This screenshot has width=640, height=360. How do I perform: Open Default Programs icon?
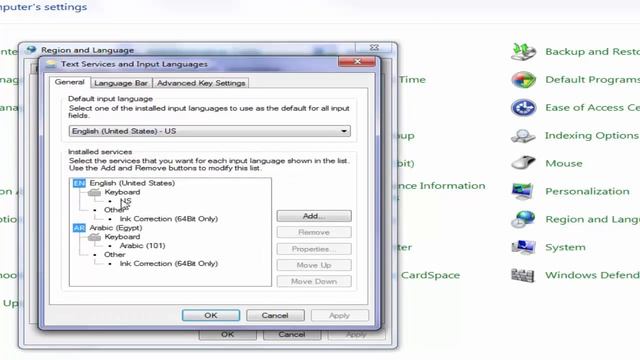click(x=523, y=80)
